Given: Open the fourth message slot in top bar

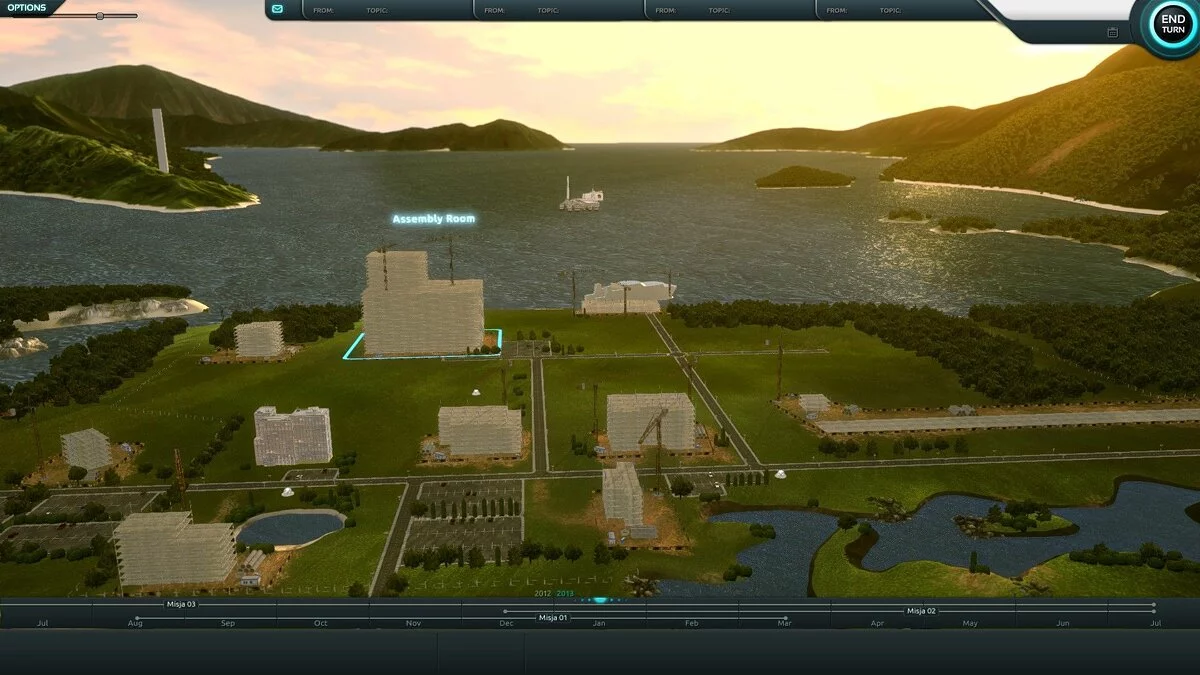Looking at the screenshot, I should click(x=900, y=10).
